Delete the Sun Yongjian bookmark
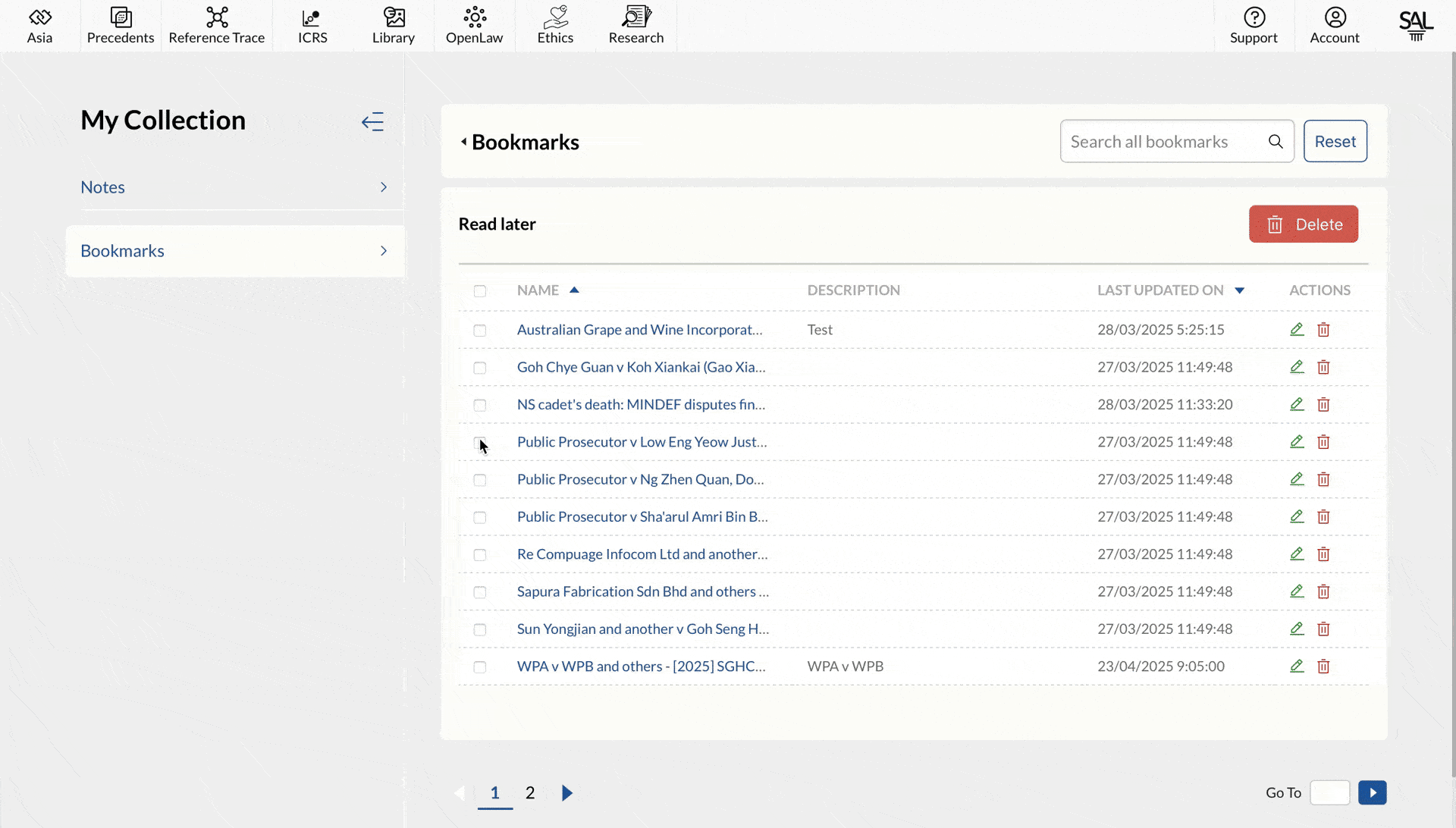Viewport: 1456px width, 828px height. [x=1323, y=629]
